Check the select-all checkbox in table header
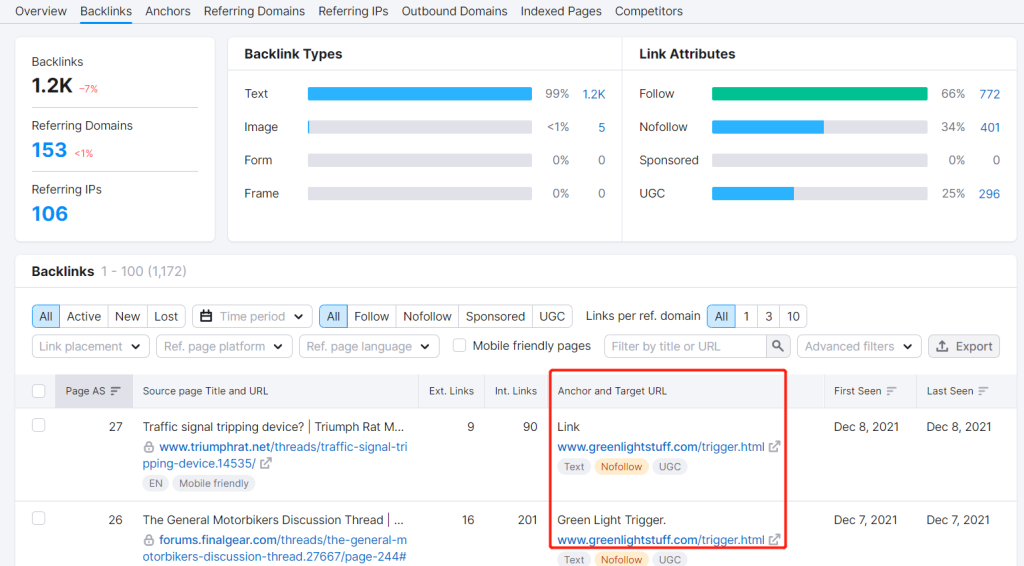Image resolution: width=1024 pixels, height=566 pixels. coord(39,391)
